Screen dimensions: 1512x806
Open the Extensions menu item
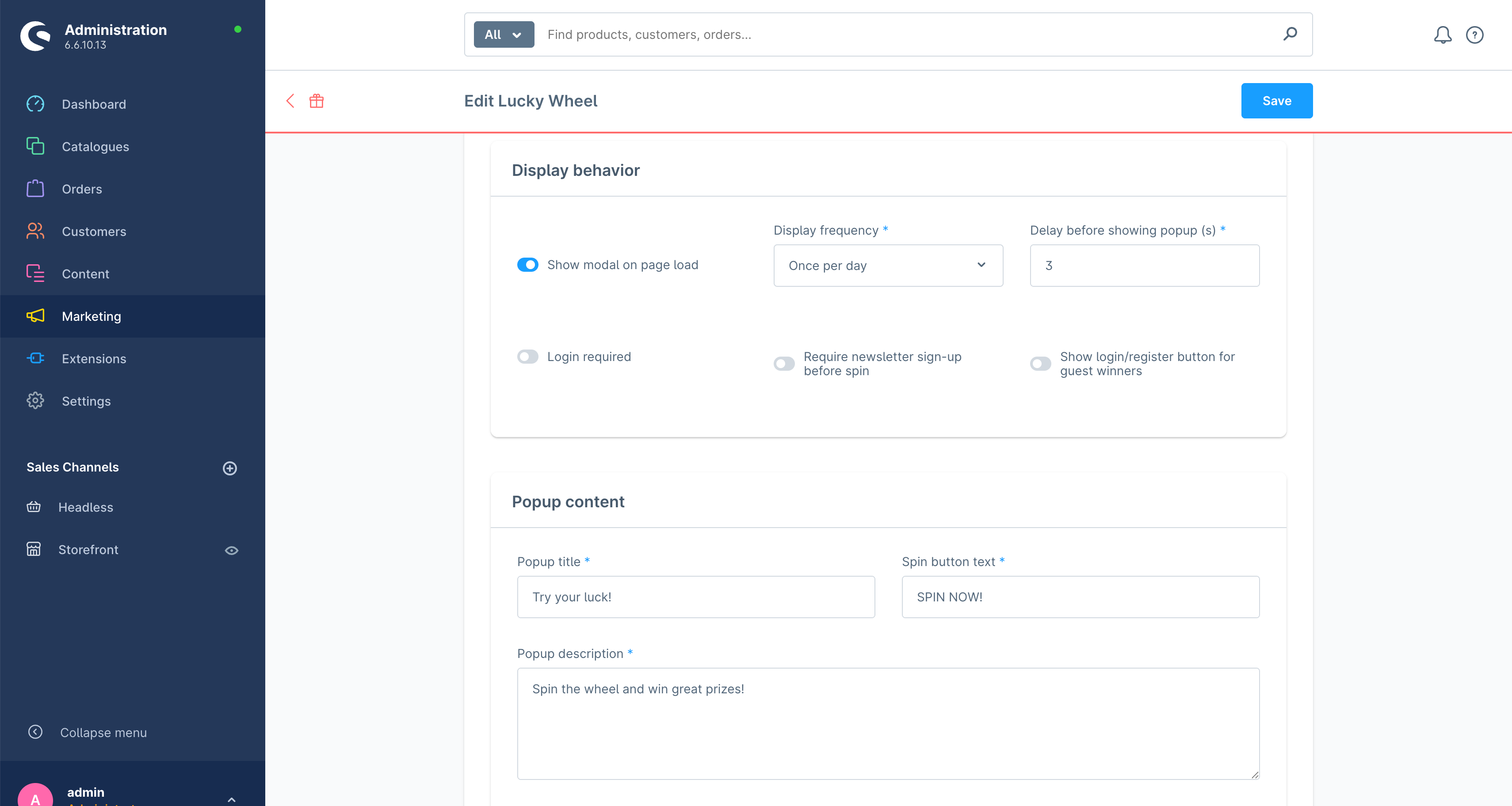[93, 358]
